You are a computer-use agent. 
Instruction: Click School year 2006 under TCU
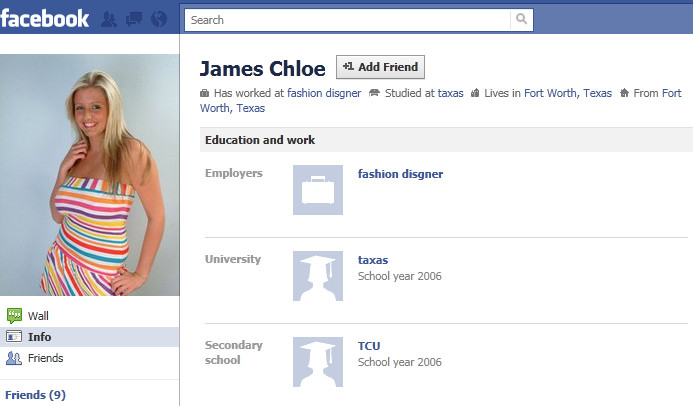[400, 362]
